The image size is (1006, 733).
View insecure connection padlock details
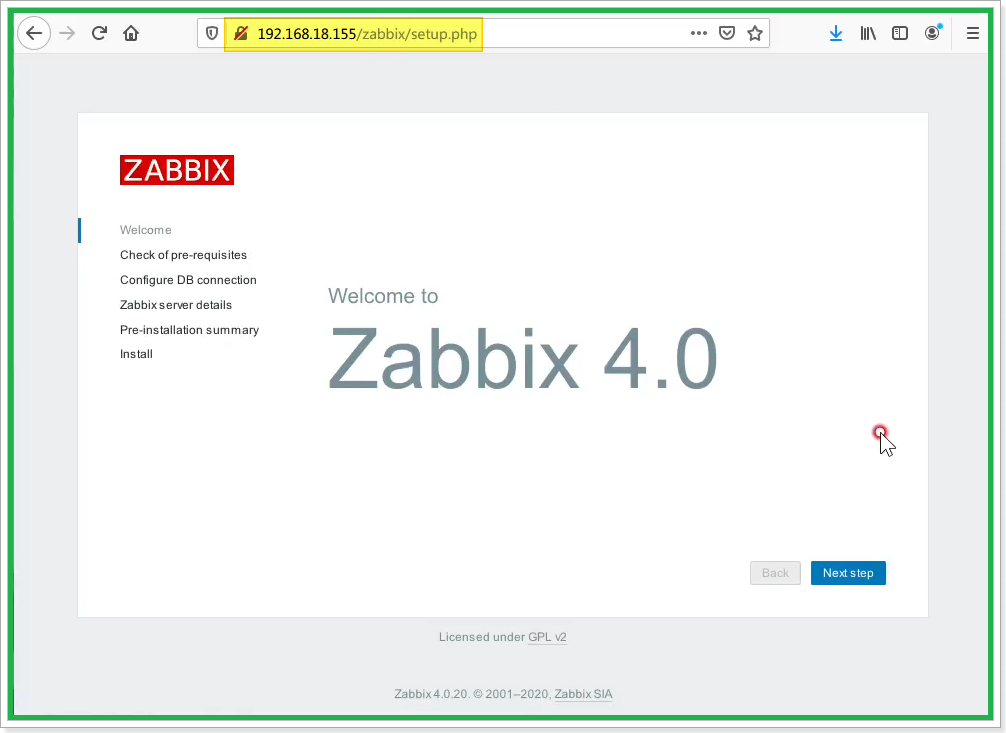(x=241, y=33)
